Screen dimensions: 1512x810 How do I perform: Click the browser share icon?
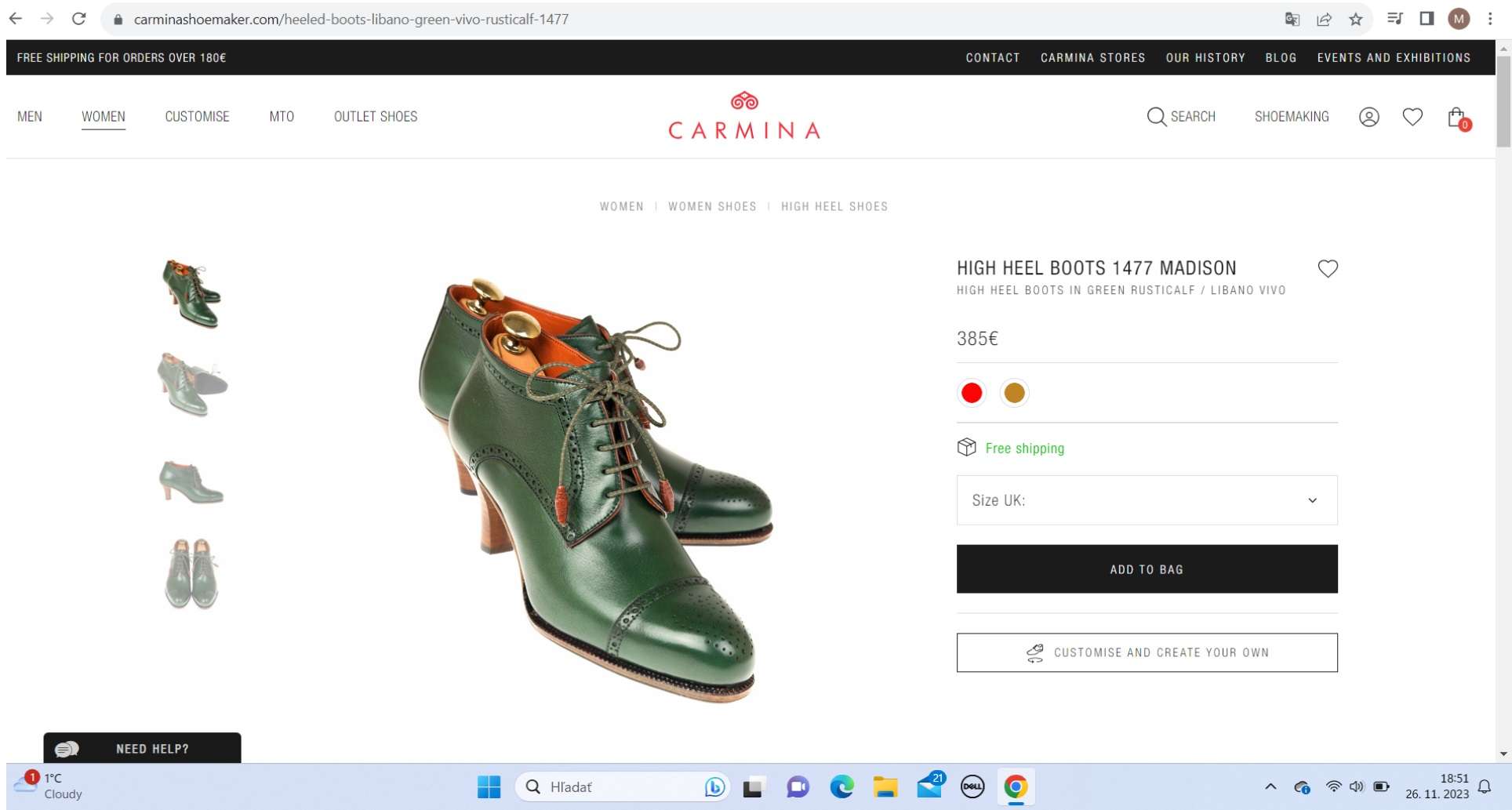(x=1324, y=19)
